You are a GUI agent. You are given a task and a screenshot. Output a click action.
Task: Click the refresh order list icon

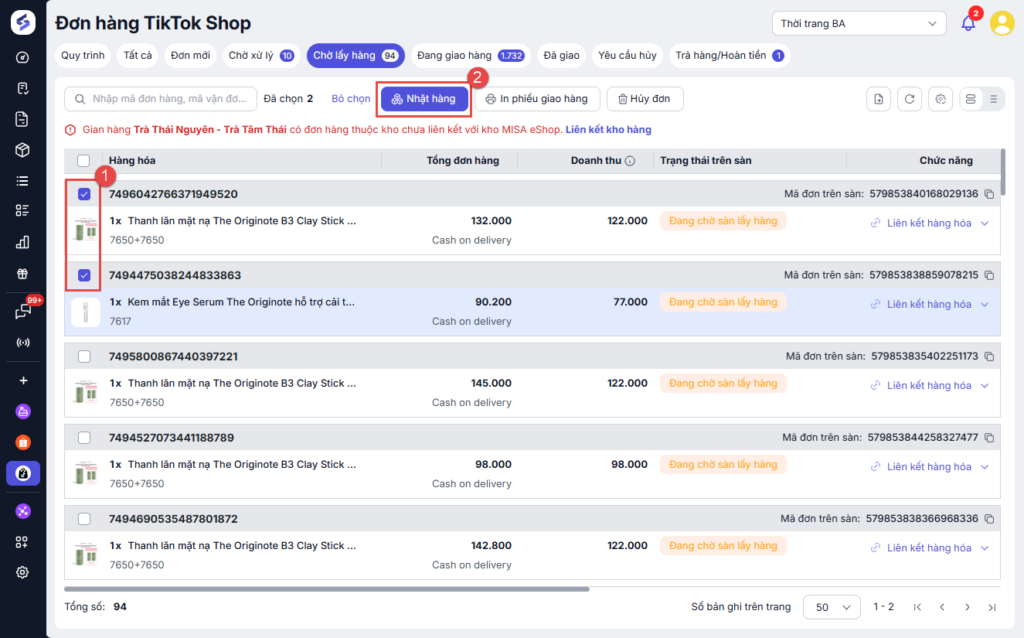[909, 98]
